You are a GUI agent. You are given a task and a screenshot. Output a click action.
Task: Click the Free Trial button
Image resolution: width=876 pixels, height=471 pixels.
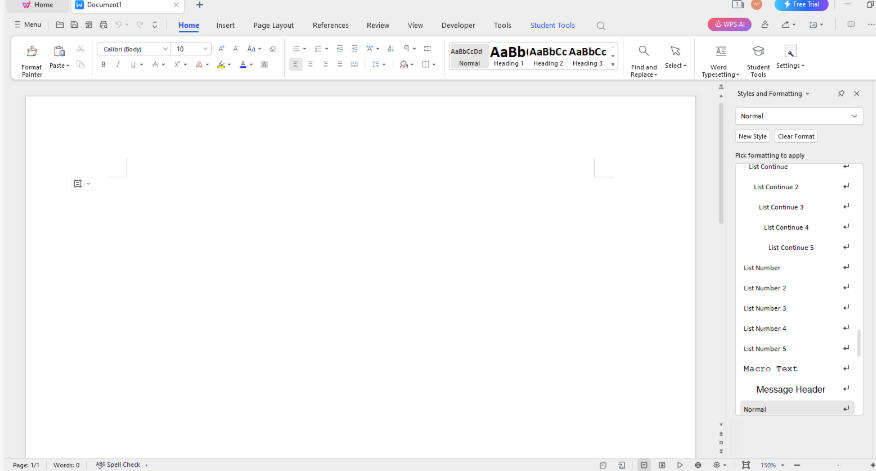tap(801, 4)
